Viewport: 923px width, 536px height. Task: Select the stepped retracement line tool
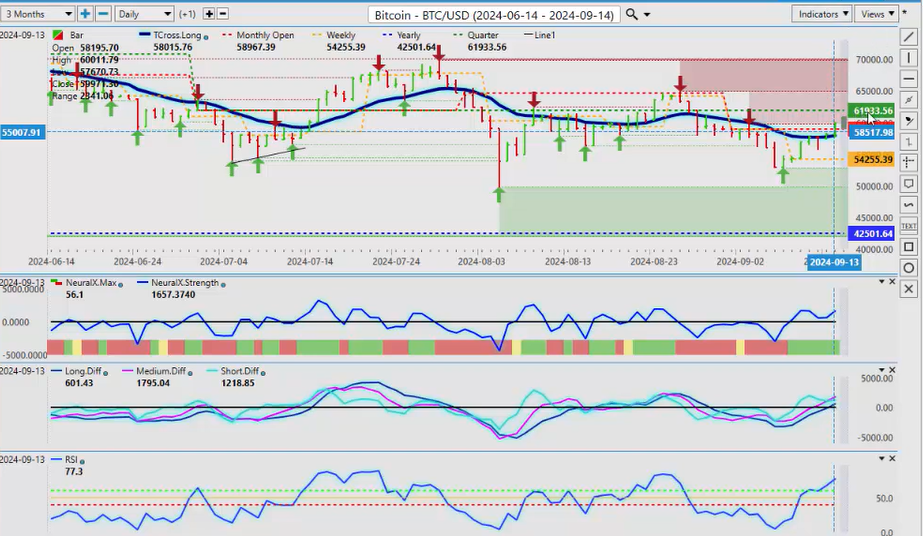point(908,142)
